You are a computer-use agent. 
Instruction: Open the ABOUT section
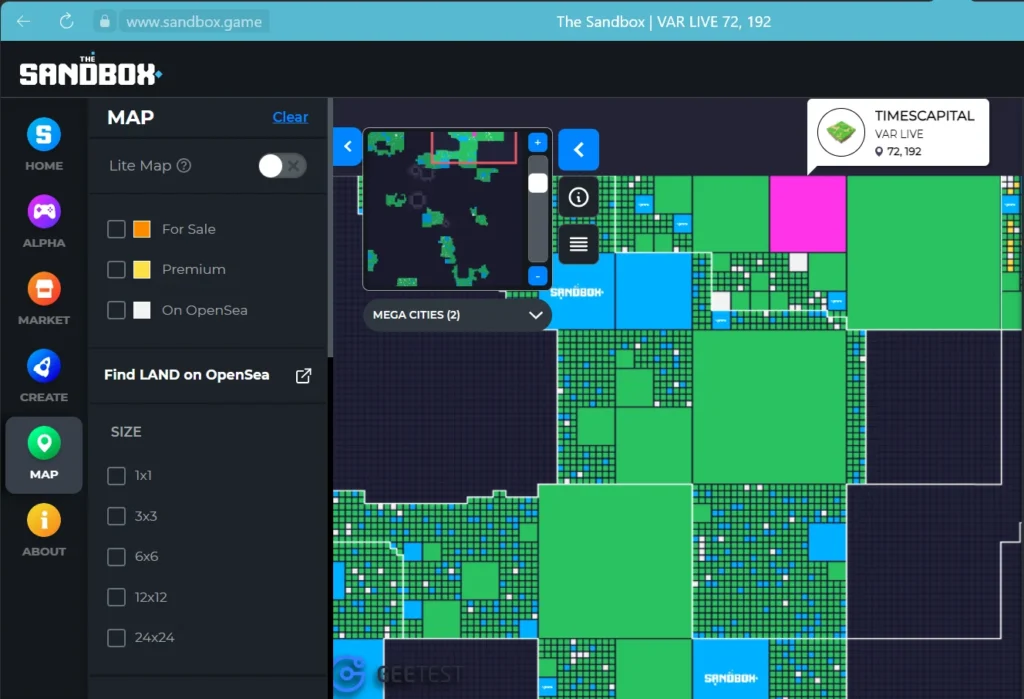[44, 530]
